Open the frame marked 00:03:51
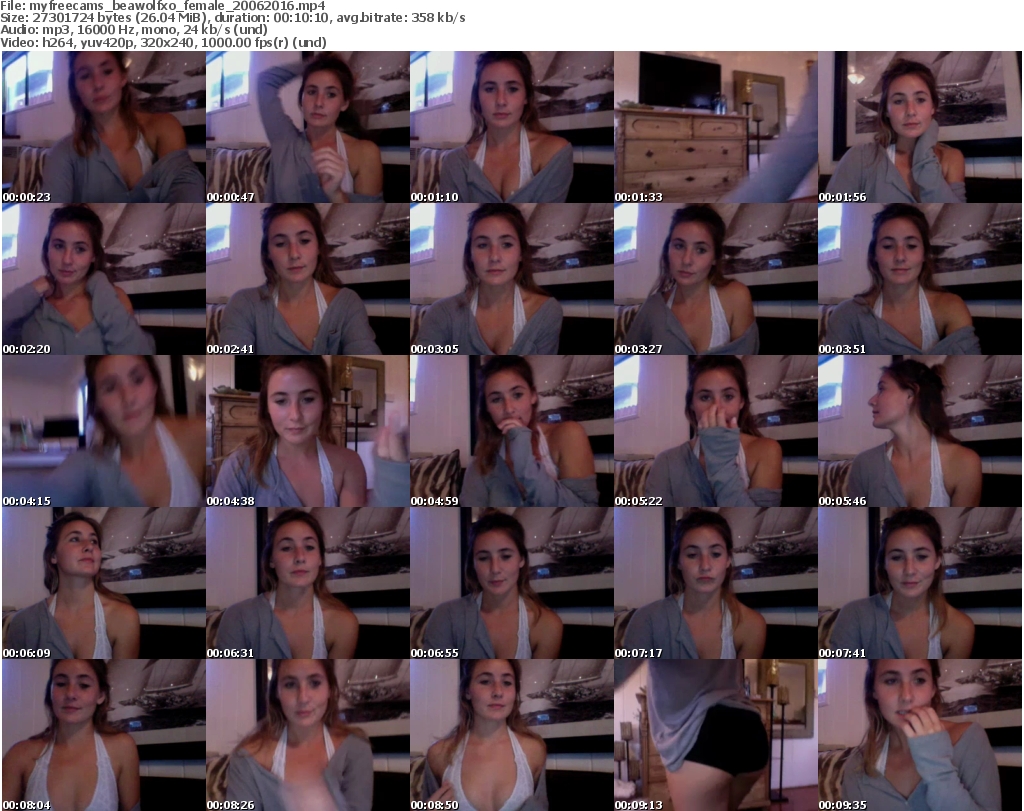 [x=920, y=279]
